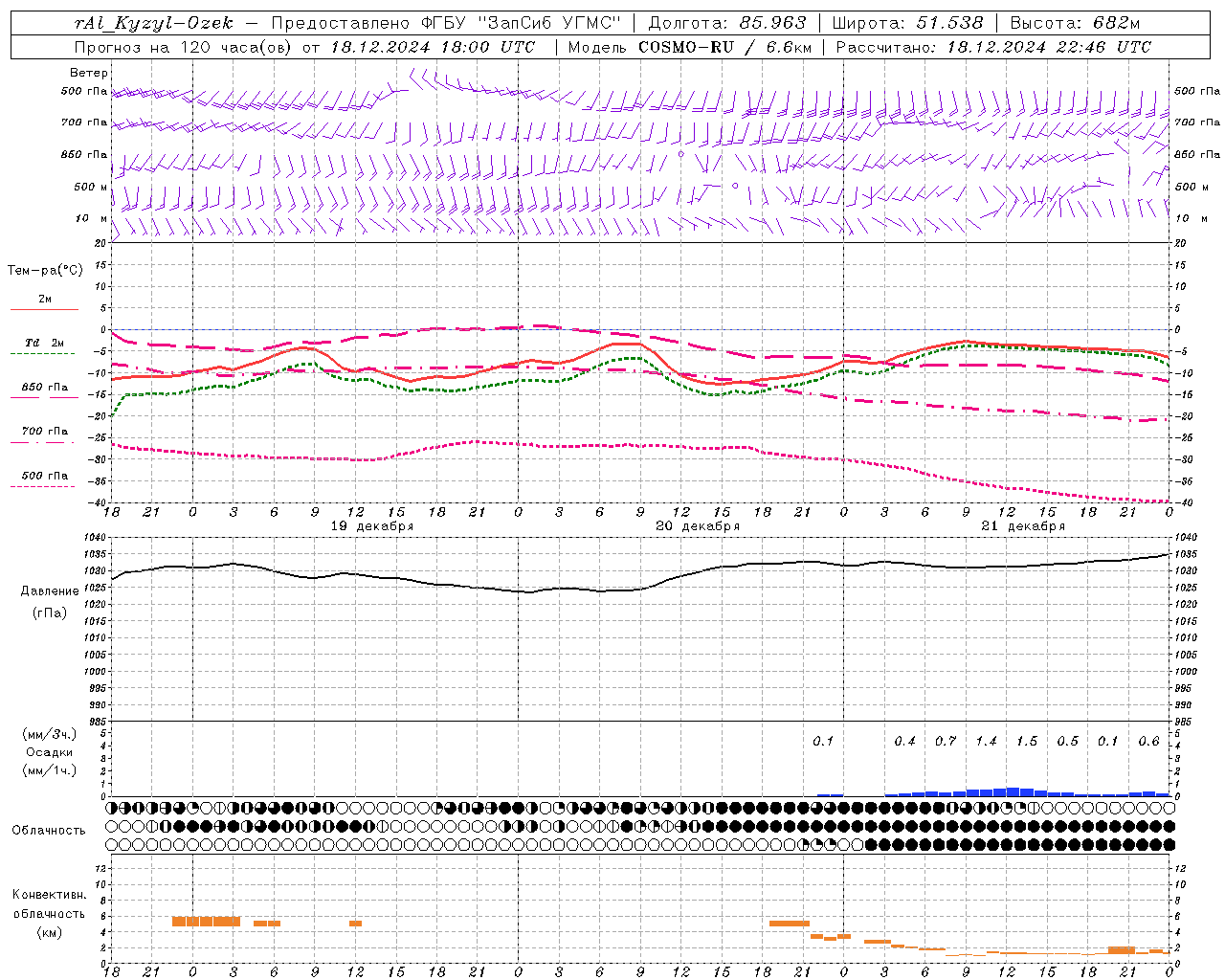Click the 3-hour precipitation value 0.4
Image resolution: width=1225 pixels, height=980 pixels.
904,742
